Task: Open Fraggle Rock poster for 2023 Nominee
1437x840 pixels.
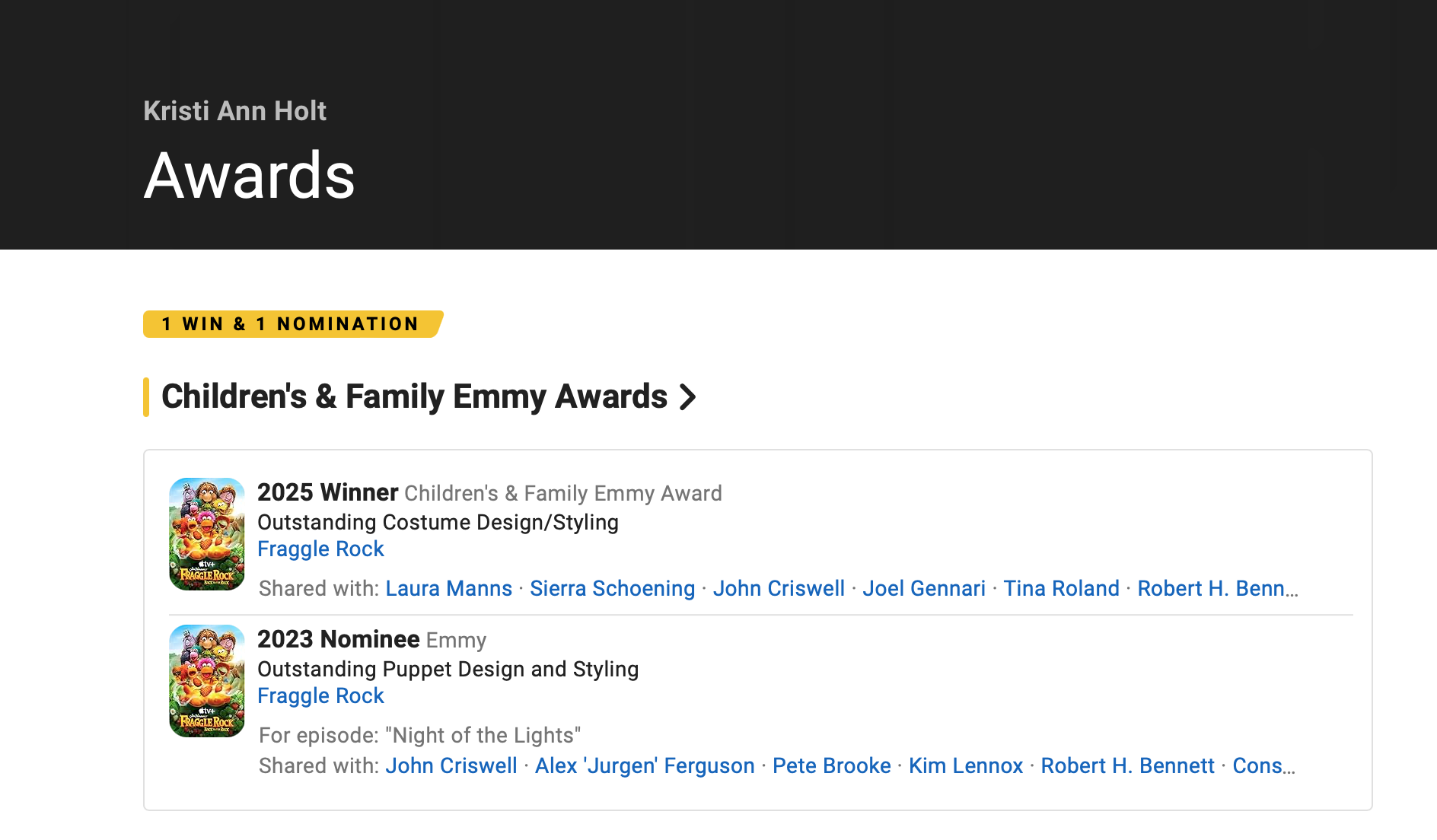Action: click(x=207, y=681)
